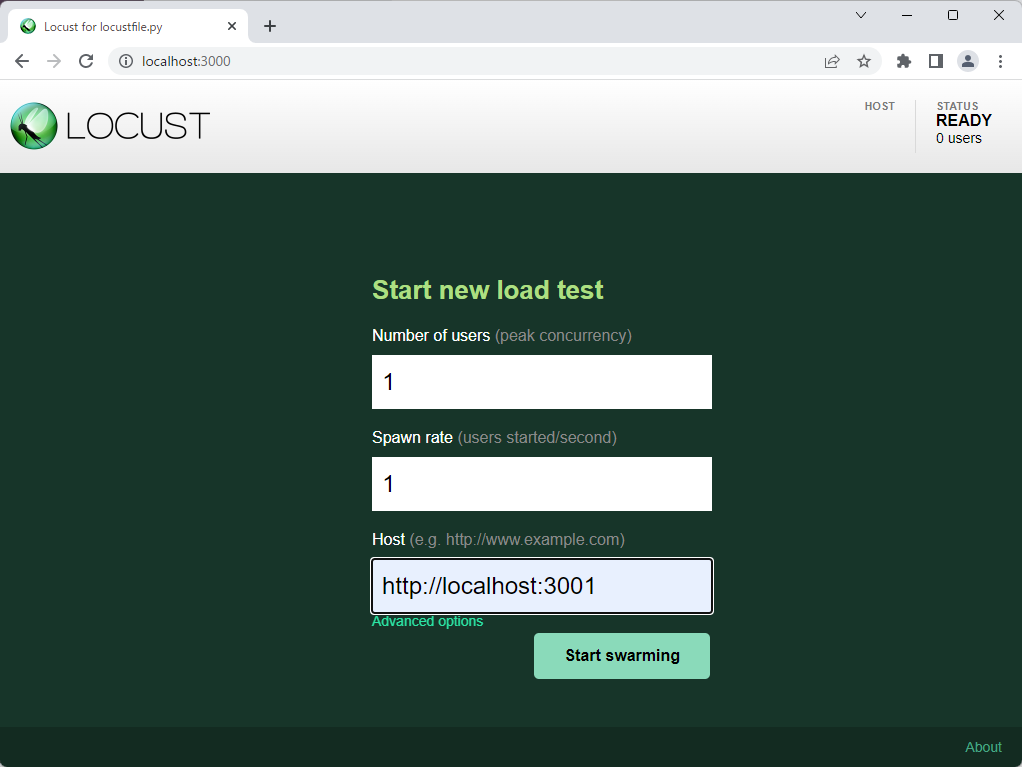
Task: Click inside the Spawn rate field
Action: (541, 484)
